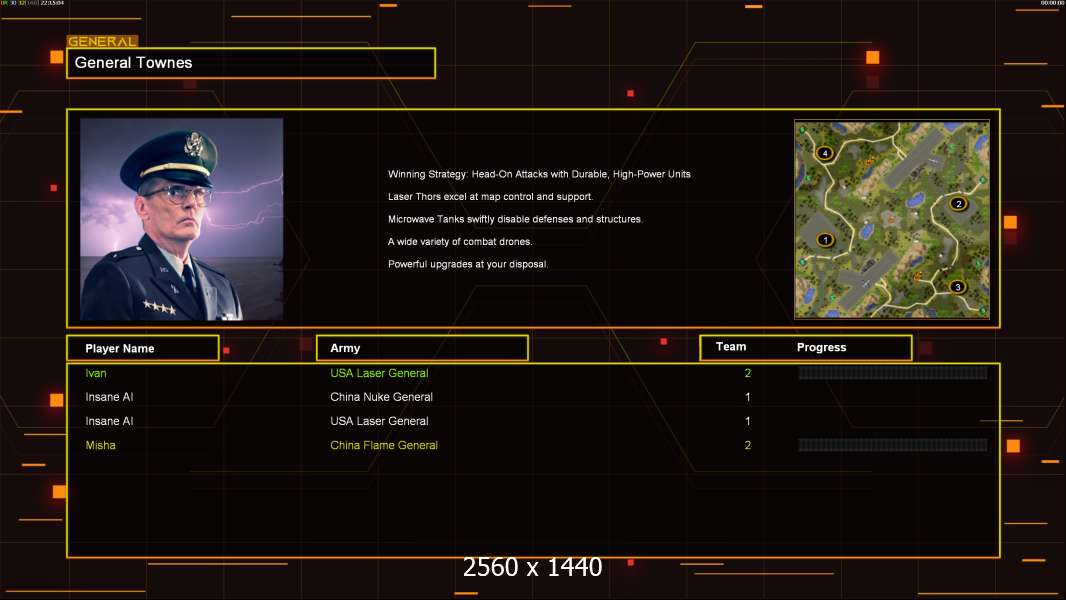Click 'China Nuke General' army entry
The height and width of the screenshot is (600, 1066).
coord(381,397)
